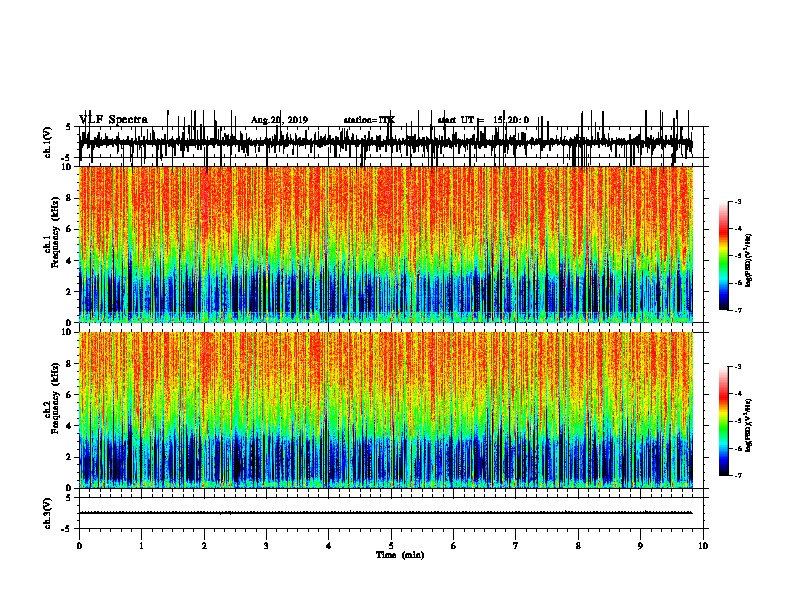
Task: Click the "-3" label on ch.1 color scale
Action: [738, 201]
